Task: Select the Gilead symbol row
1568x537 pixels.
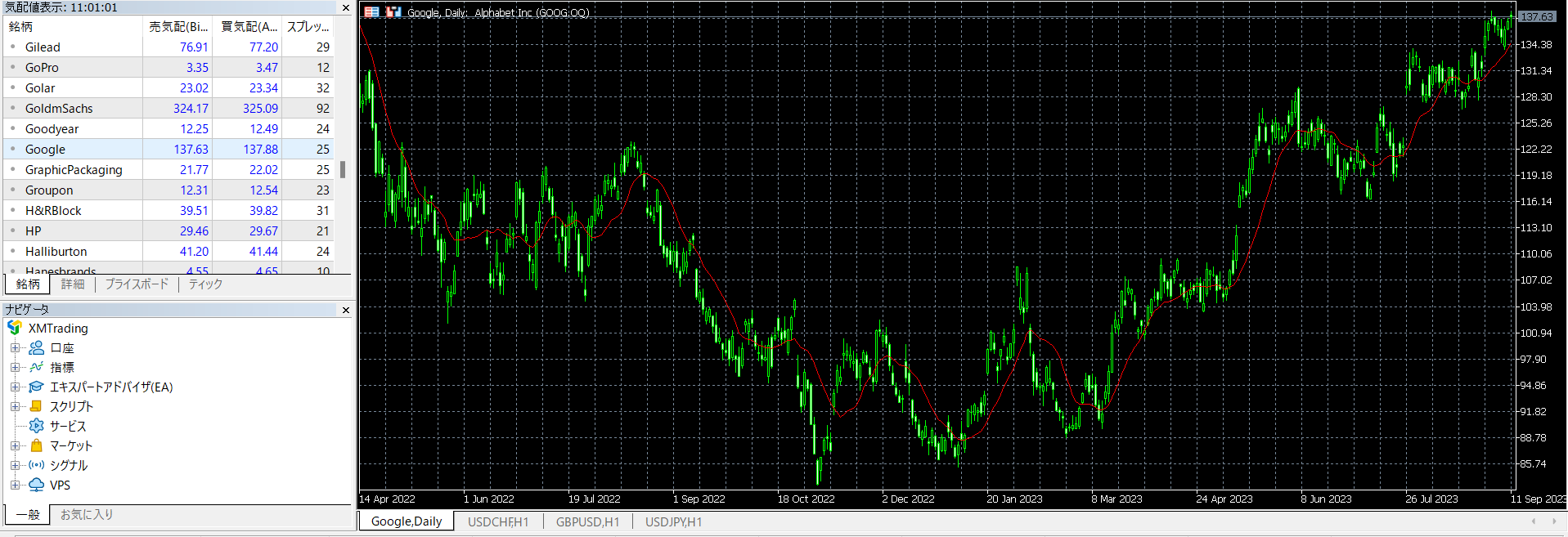Action: (x=169, y=47)
